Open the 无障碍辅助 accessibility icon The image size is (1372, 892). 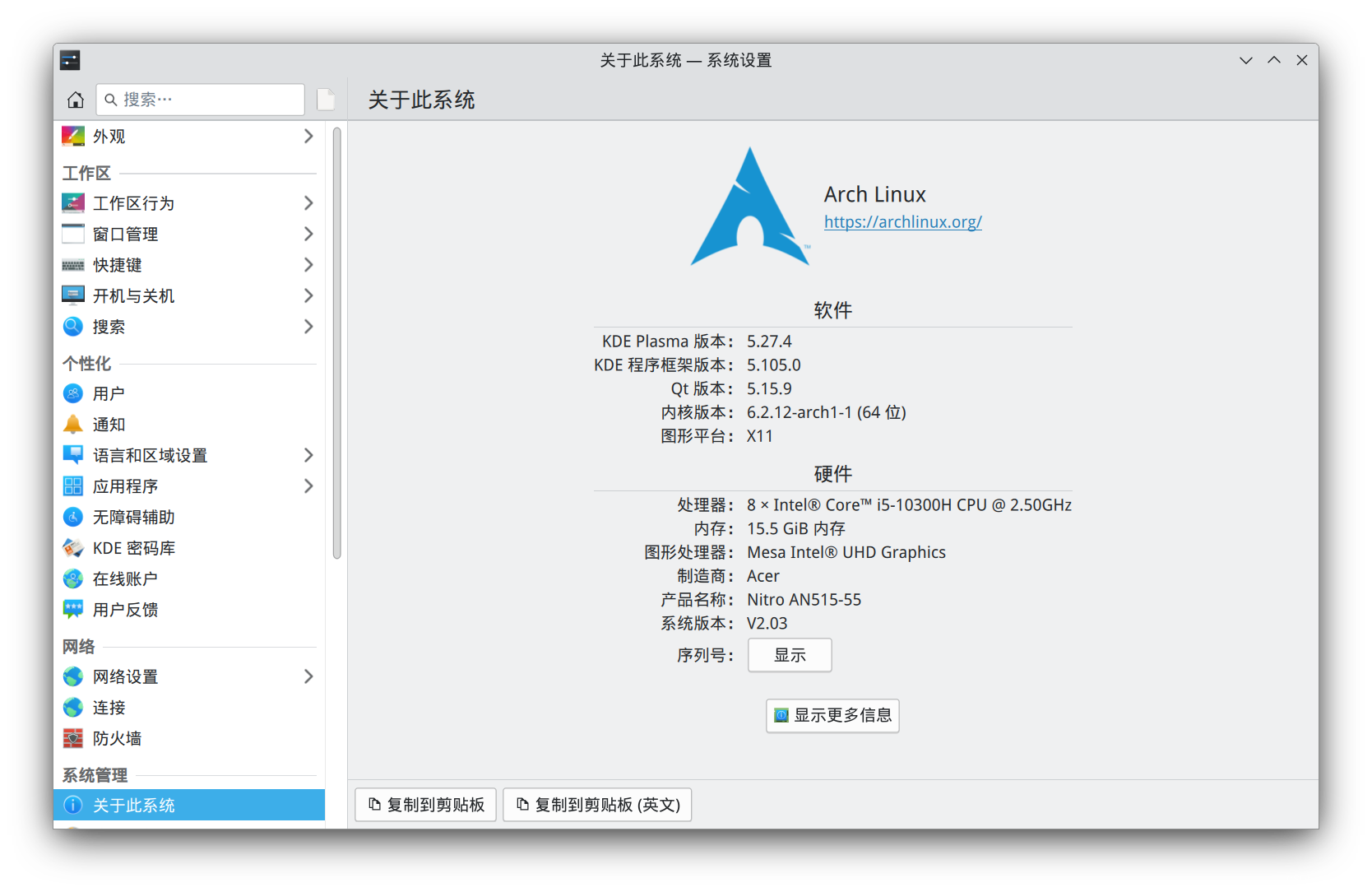[x=72, y=517]
